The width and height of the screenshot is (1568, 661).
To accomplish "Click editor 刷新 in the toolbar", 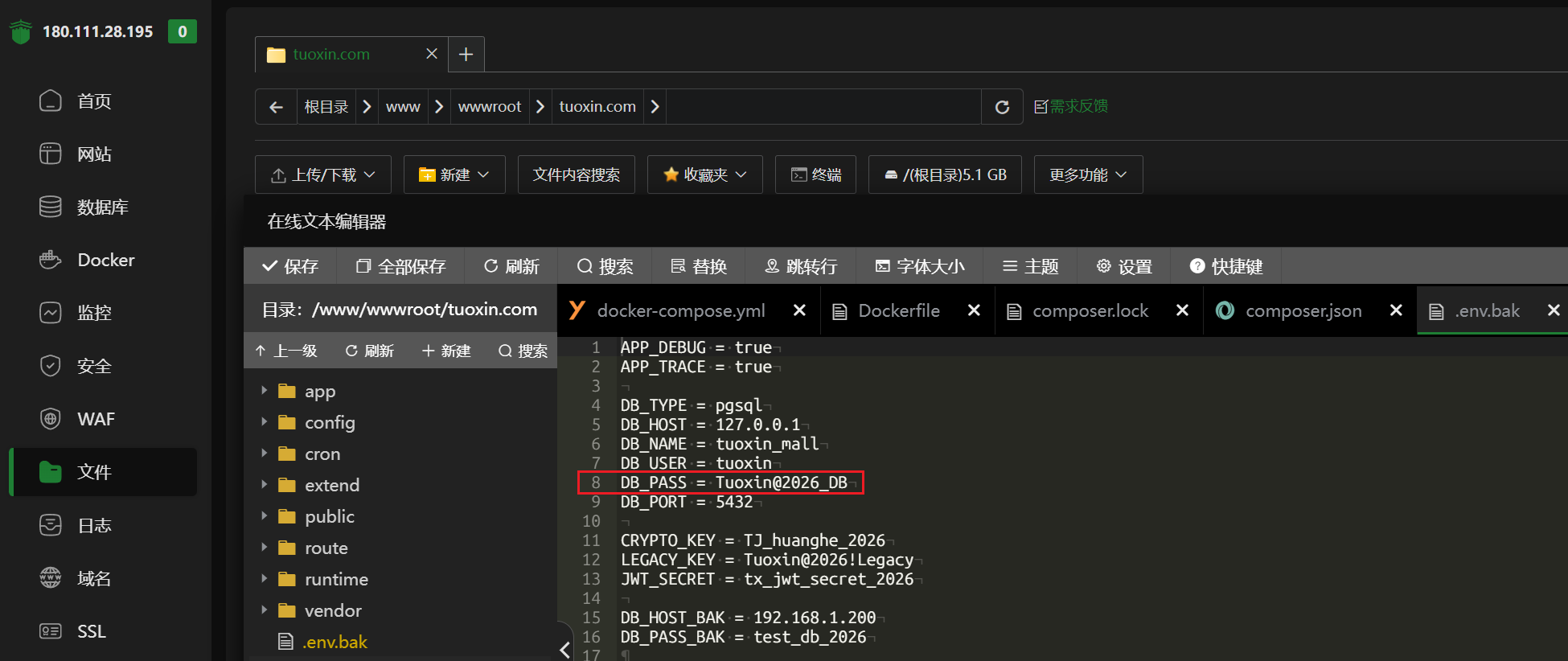I will click(x=511, y=266).
